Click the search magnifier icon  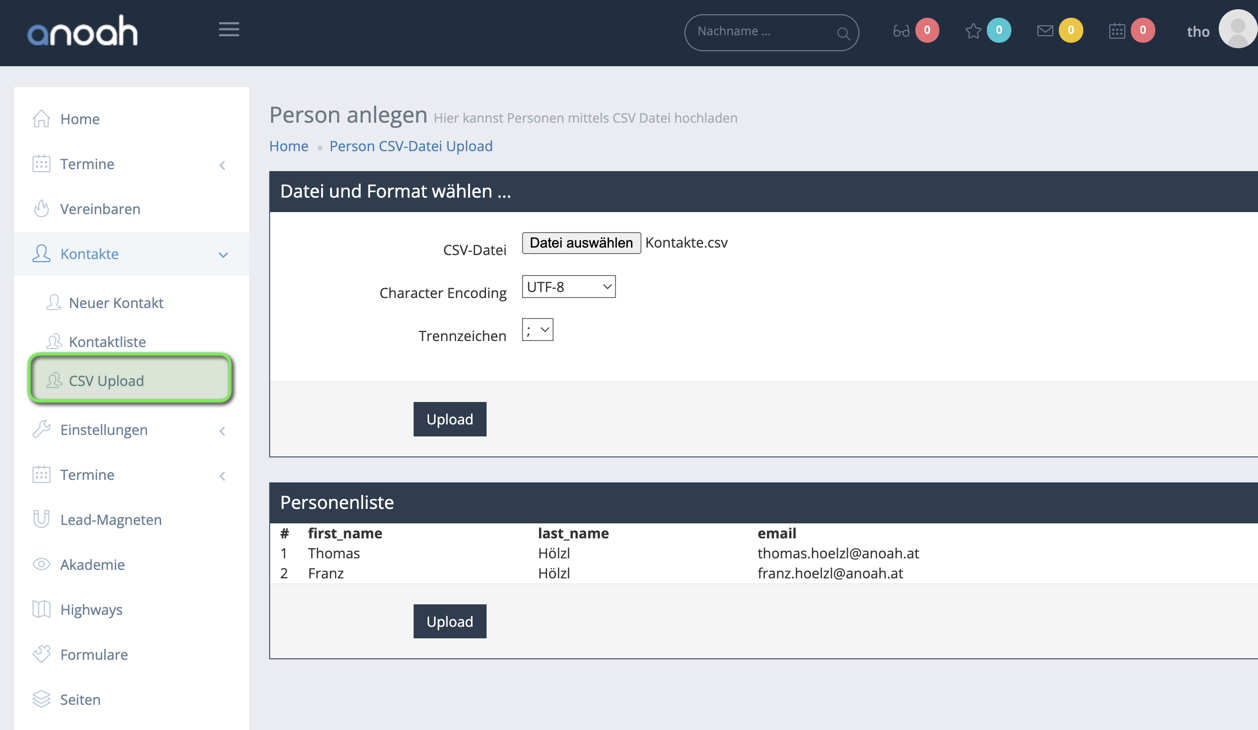[843, 33]
